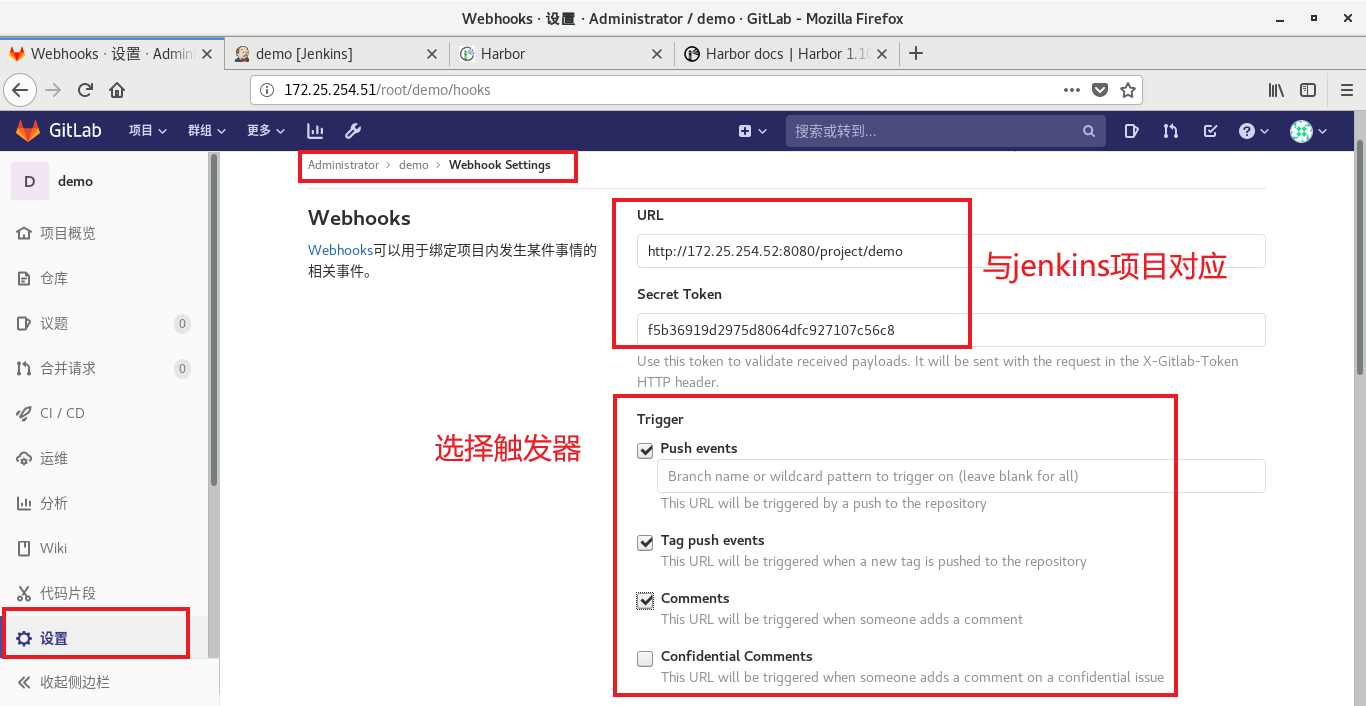Click the webhook URL input field
1366x706 pixels.
click(x=951, y=251)
